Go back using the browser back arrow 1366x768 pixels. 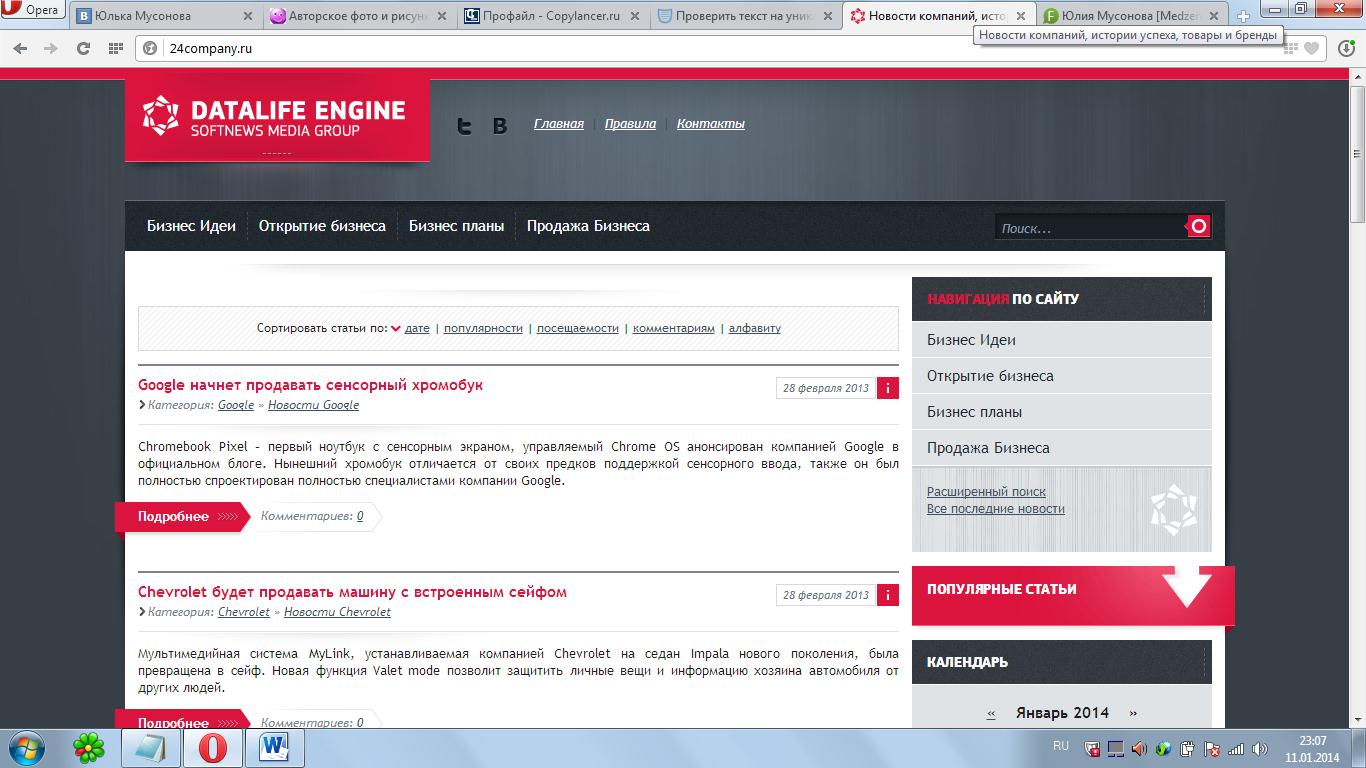(22, 48)
